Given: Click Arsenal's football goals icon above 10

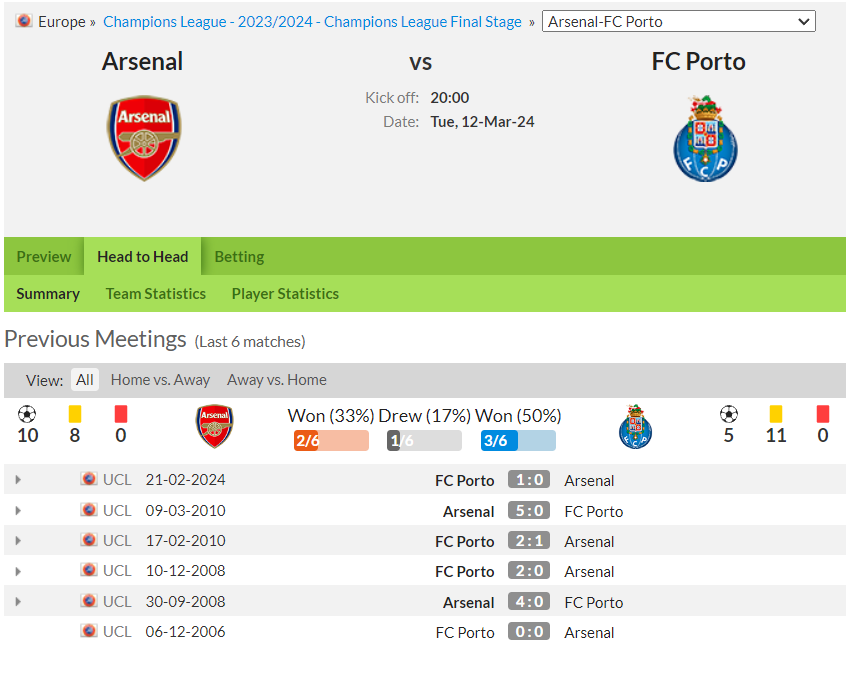Looking at the screenshot, I should point(27,414).
